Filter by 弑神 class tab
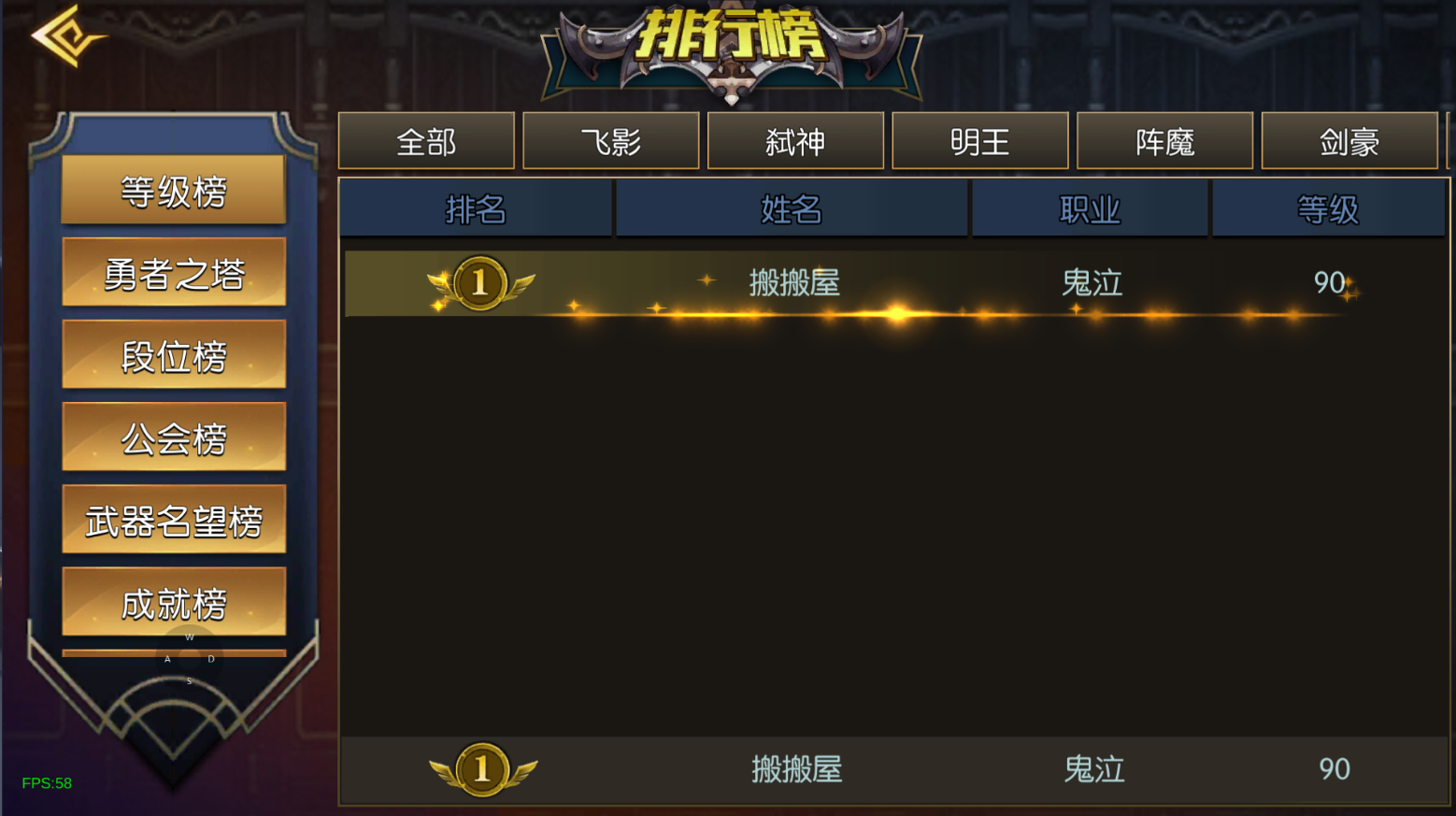1456x816 pixels. (795, 141)
